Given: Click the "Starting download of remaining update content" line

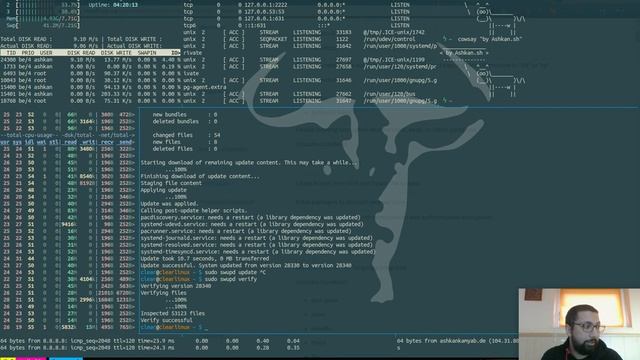Looking at the screenshot, I should tap(249, 162).
